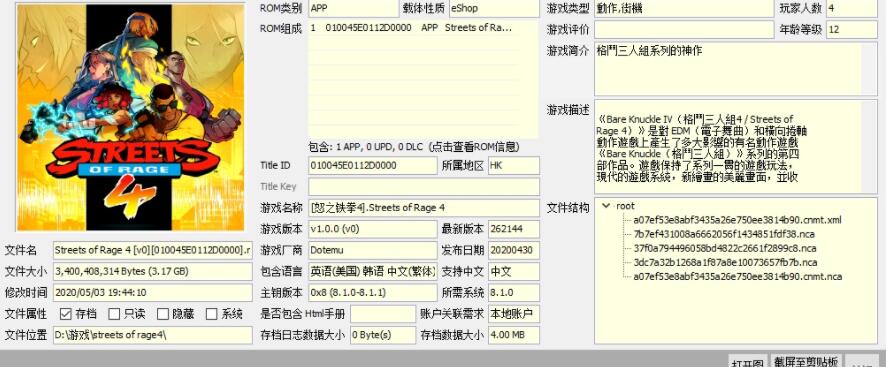The height and width of the screenshot is (367, 887).
Task: Select the ROM组成 row 010045E0112D0000 APP
Action: coord(423,27)
